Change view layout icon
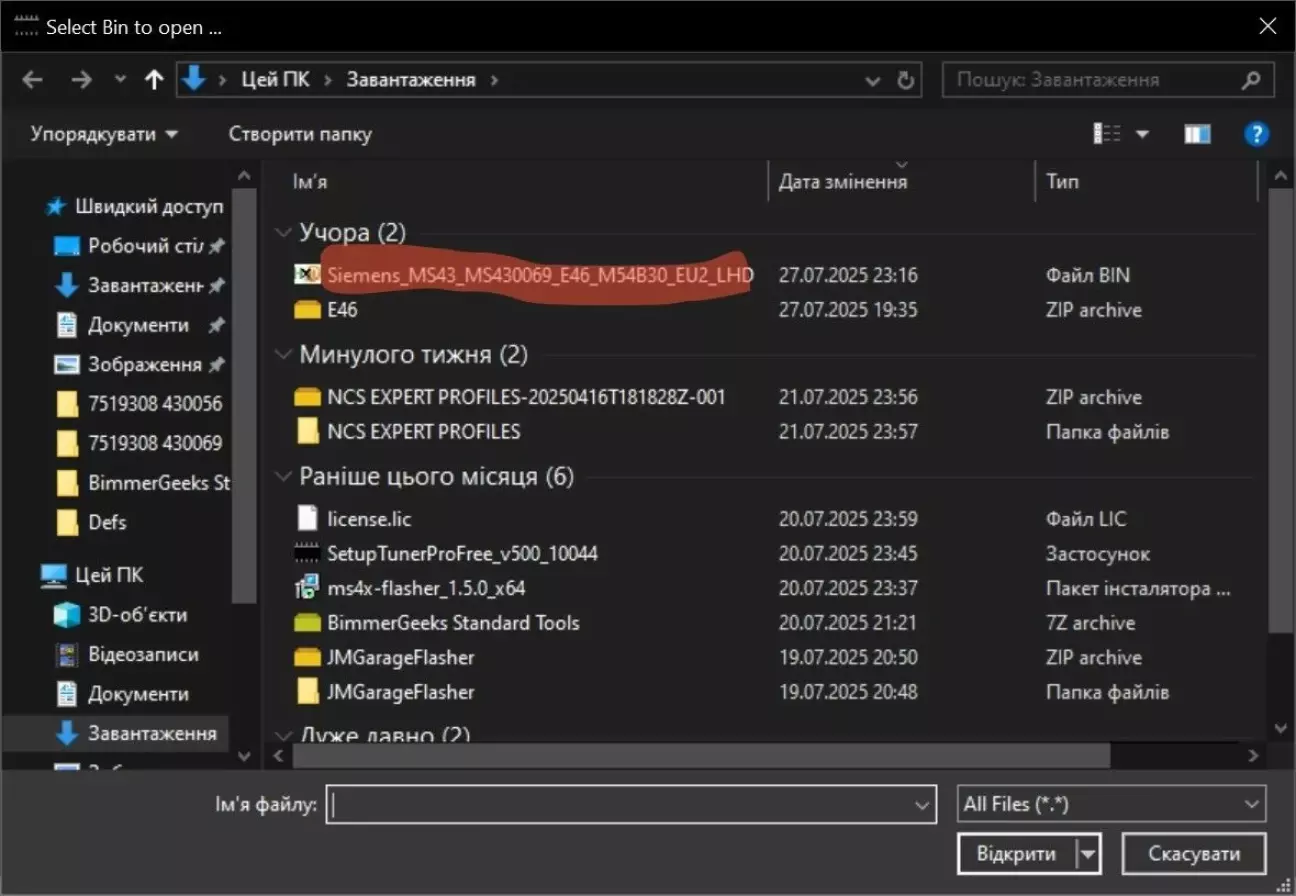This screenshot has width=1296, height=896. (x=1107, y=134)
